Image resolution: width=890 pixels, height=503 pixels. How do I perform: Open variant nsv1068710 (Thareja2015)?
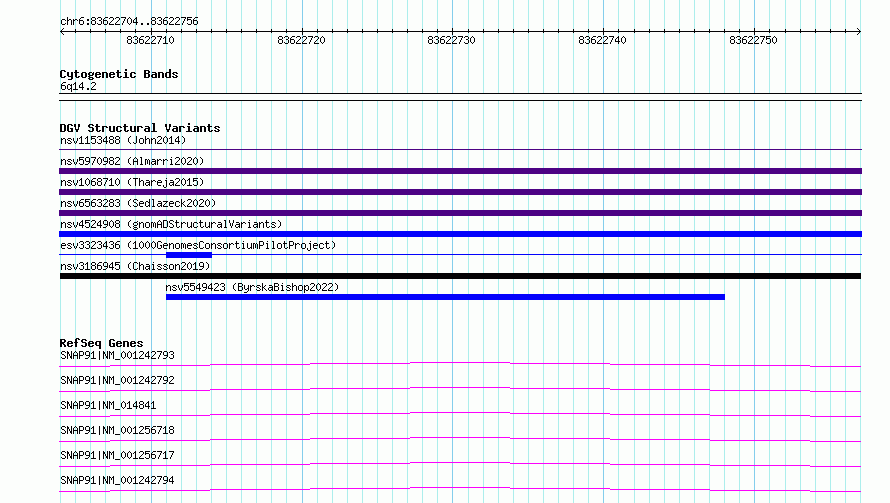click(x=132, y=182)
